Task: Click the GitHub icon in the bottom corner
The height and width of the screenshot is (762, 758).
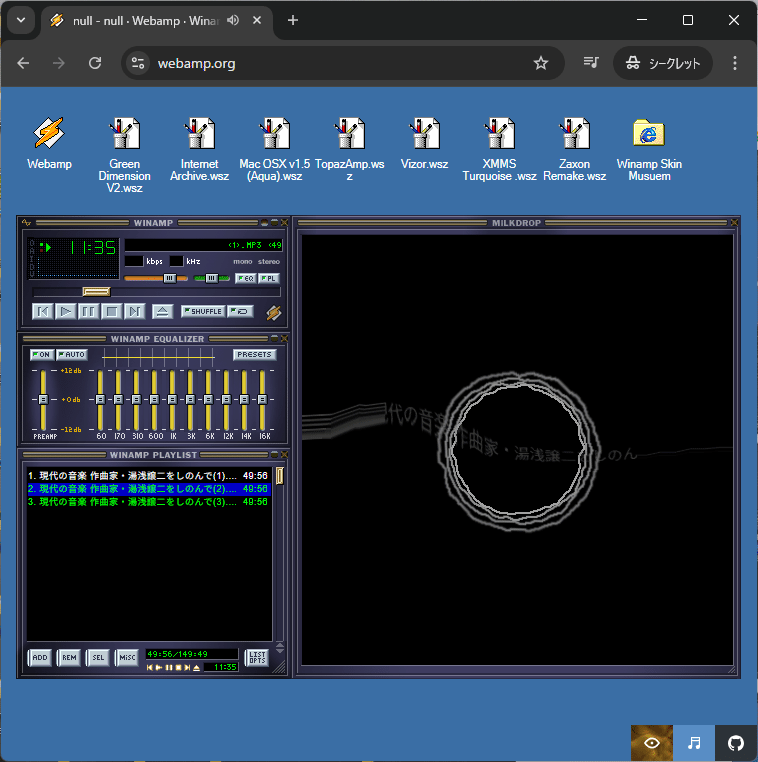Action: click(x=736, y=743)
